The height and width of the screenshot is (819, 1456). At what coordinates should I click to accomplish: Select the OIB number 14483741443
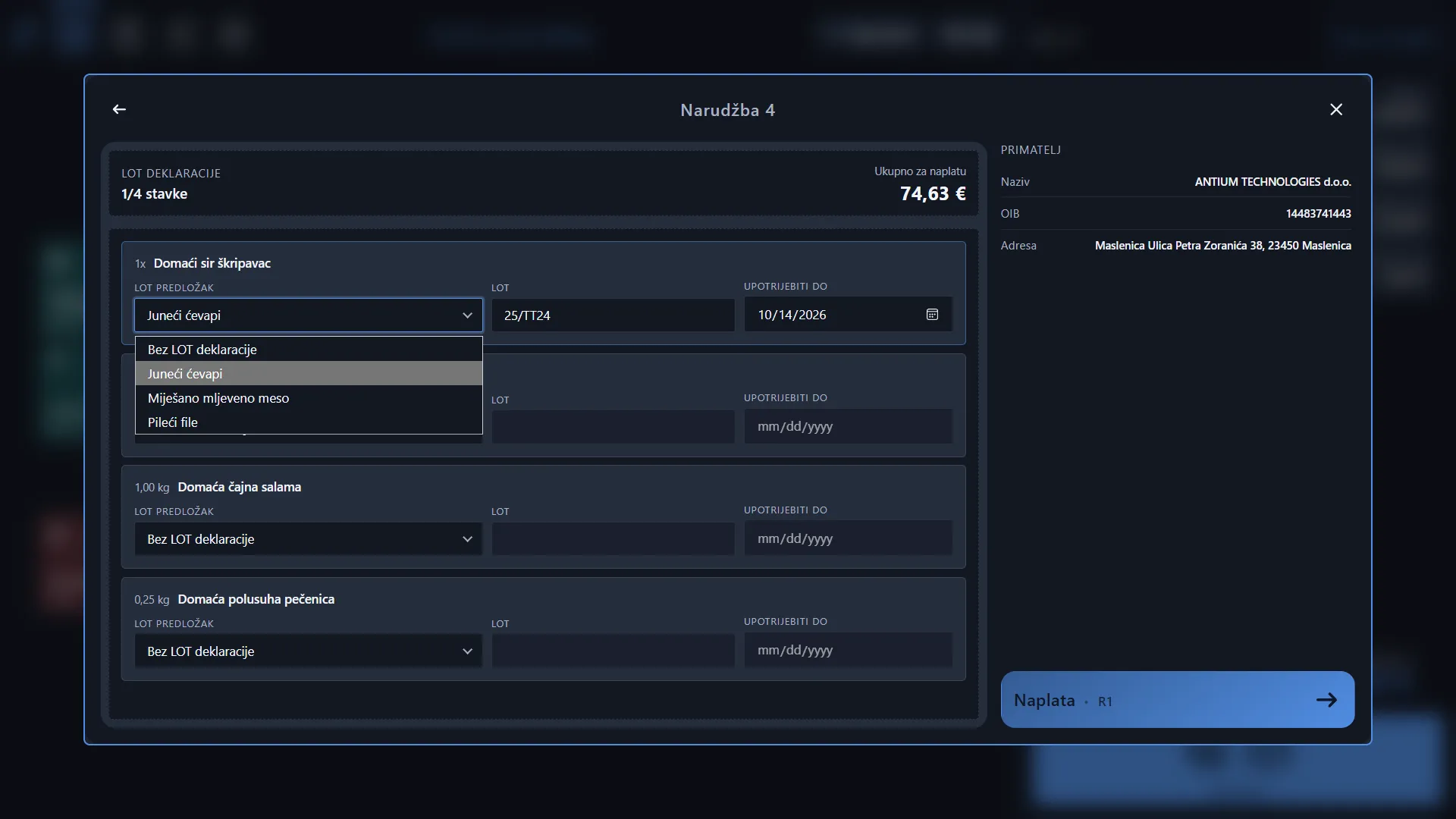(x=1318, y=214)
